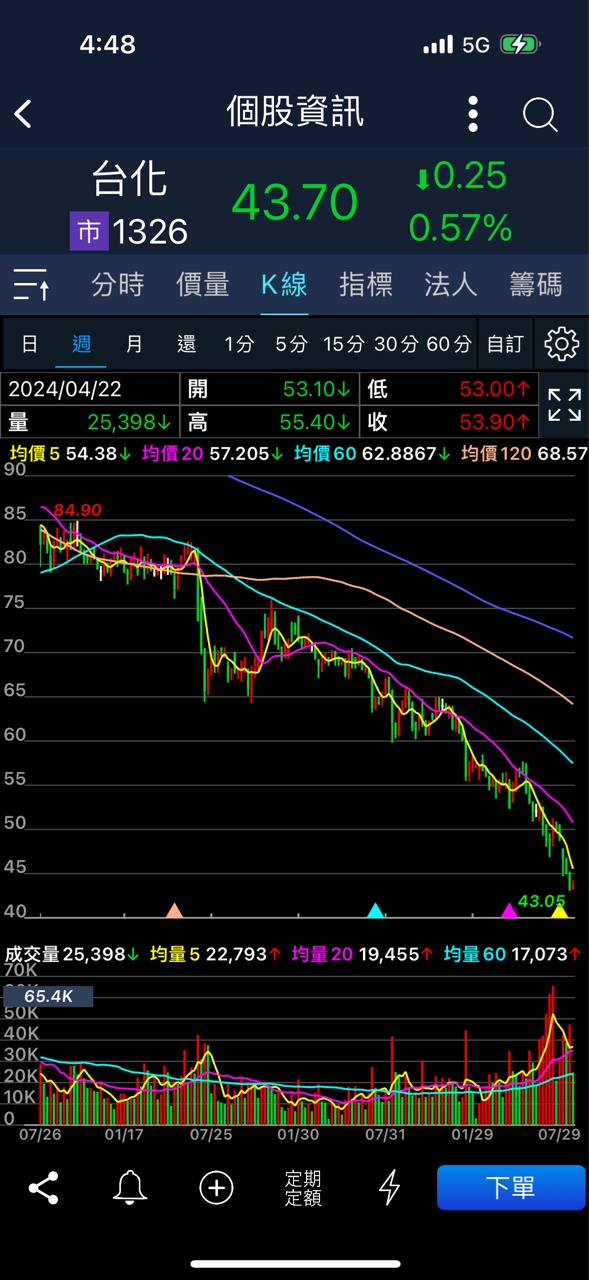Choose the 5分 interval

pyautogui.click(x=291, y=344)
